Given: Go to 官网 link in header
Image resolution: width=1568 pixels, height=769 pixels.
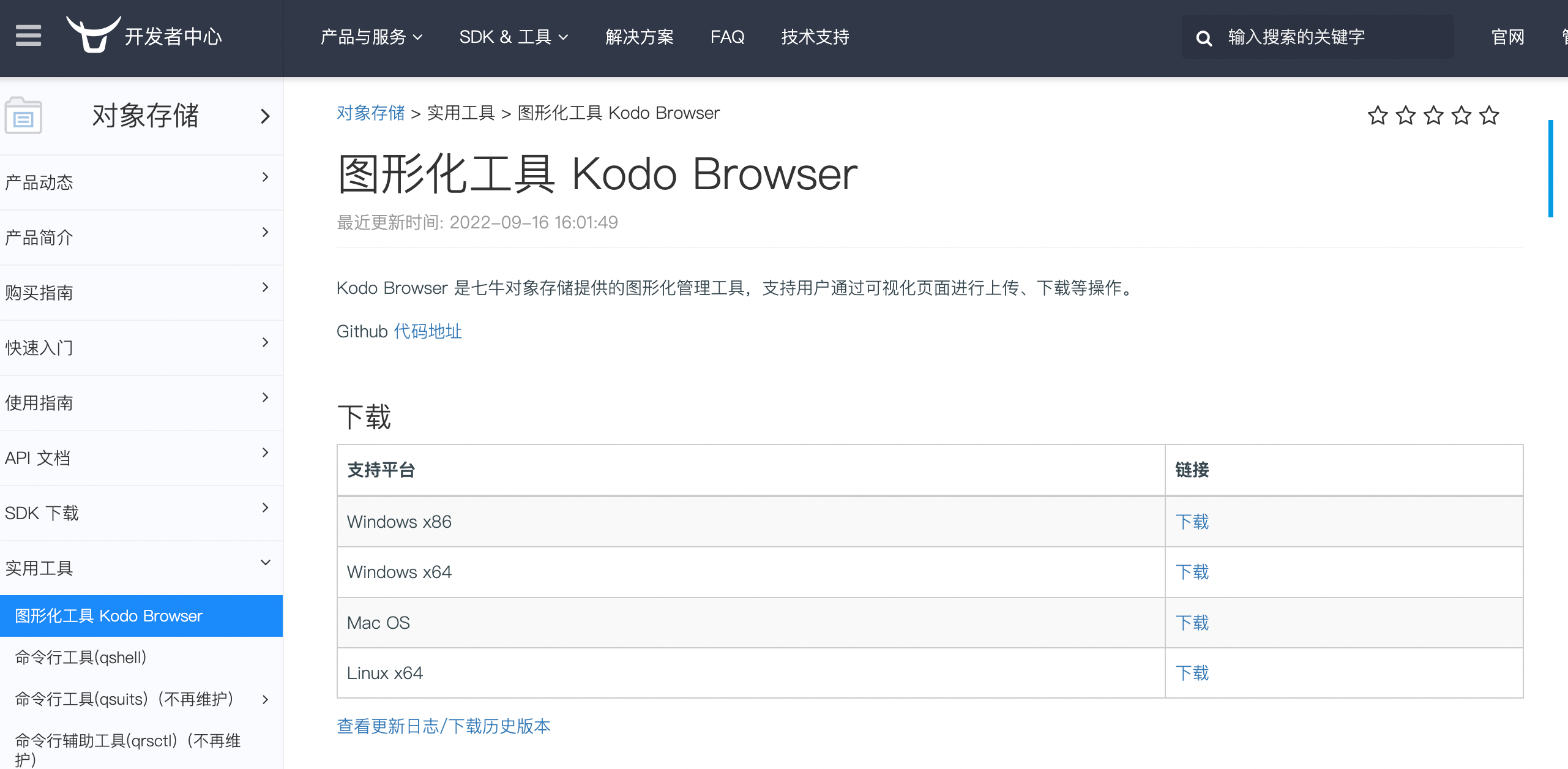Looking at the screenshot, I should (x=1508, y=37).
